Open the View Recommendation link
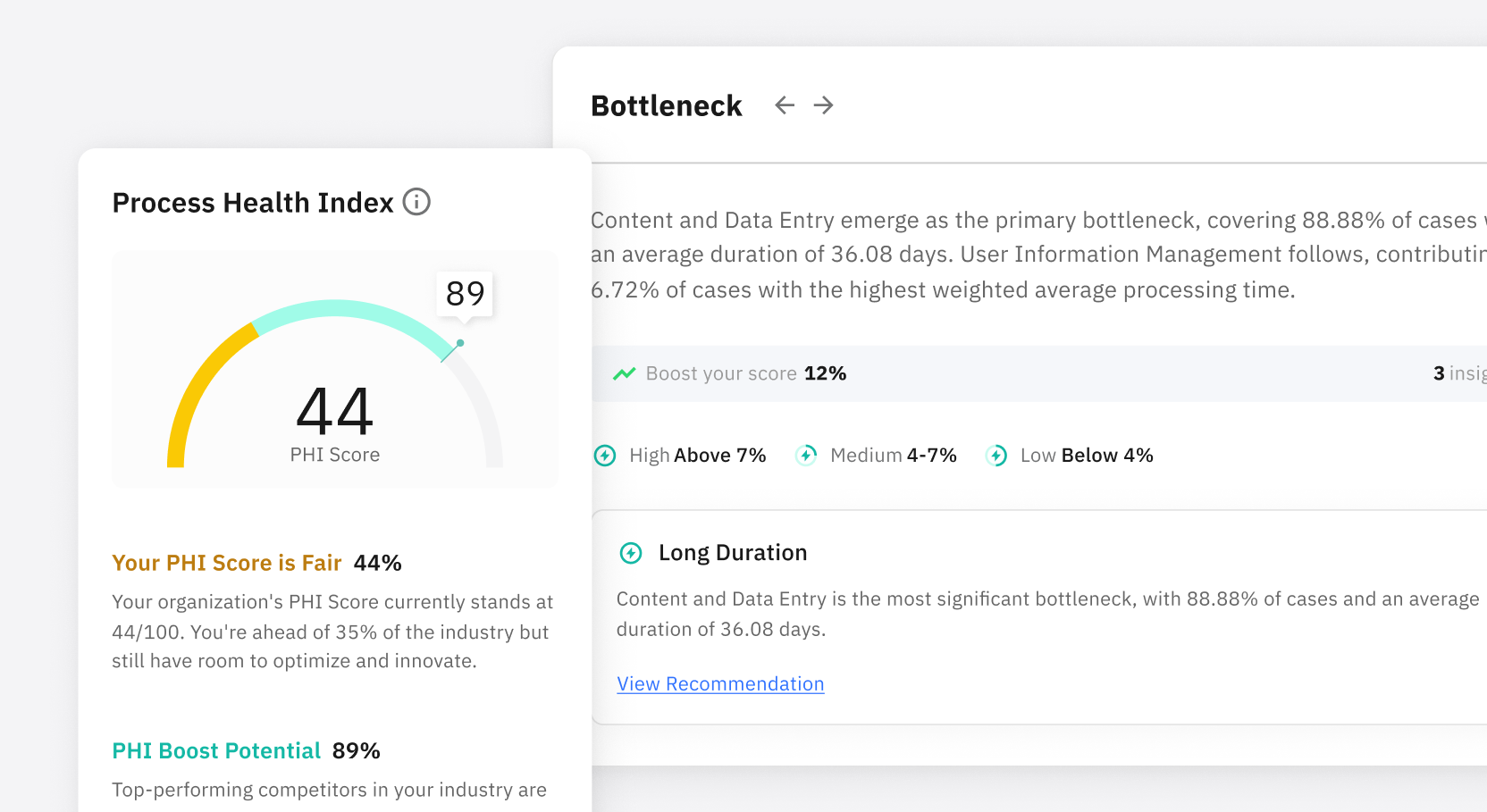 [x=720, y=684]
